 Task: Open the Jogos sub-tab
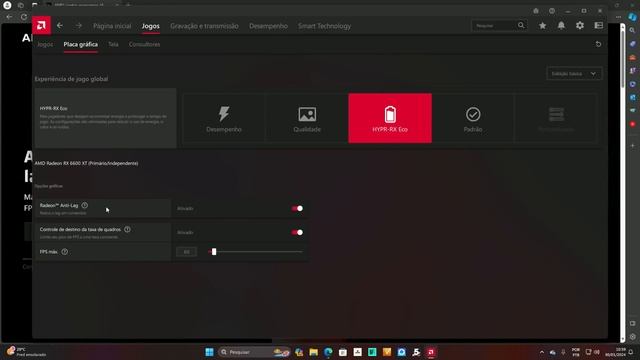coord(45,44)
